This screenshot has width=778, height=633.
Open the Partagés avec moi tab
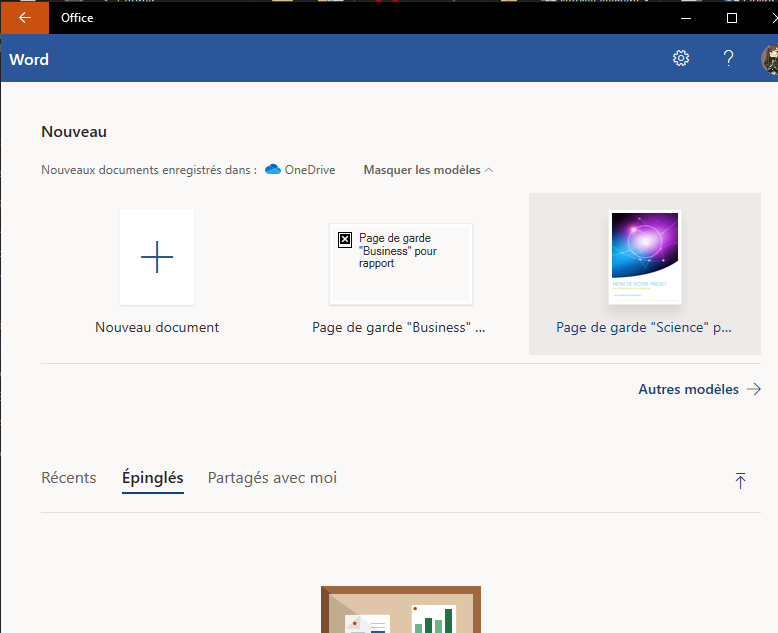click(x=272, y=478)
